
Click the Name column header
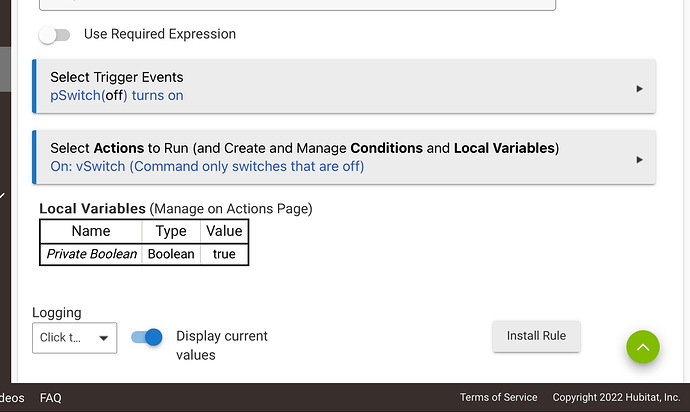[x=91, y=231]
